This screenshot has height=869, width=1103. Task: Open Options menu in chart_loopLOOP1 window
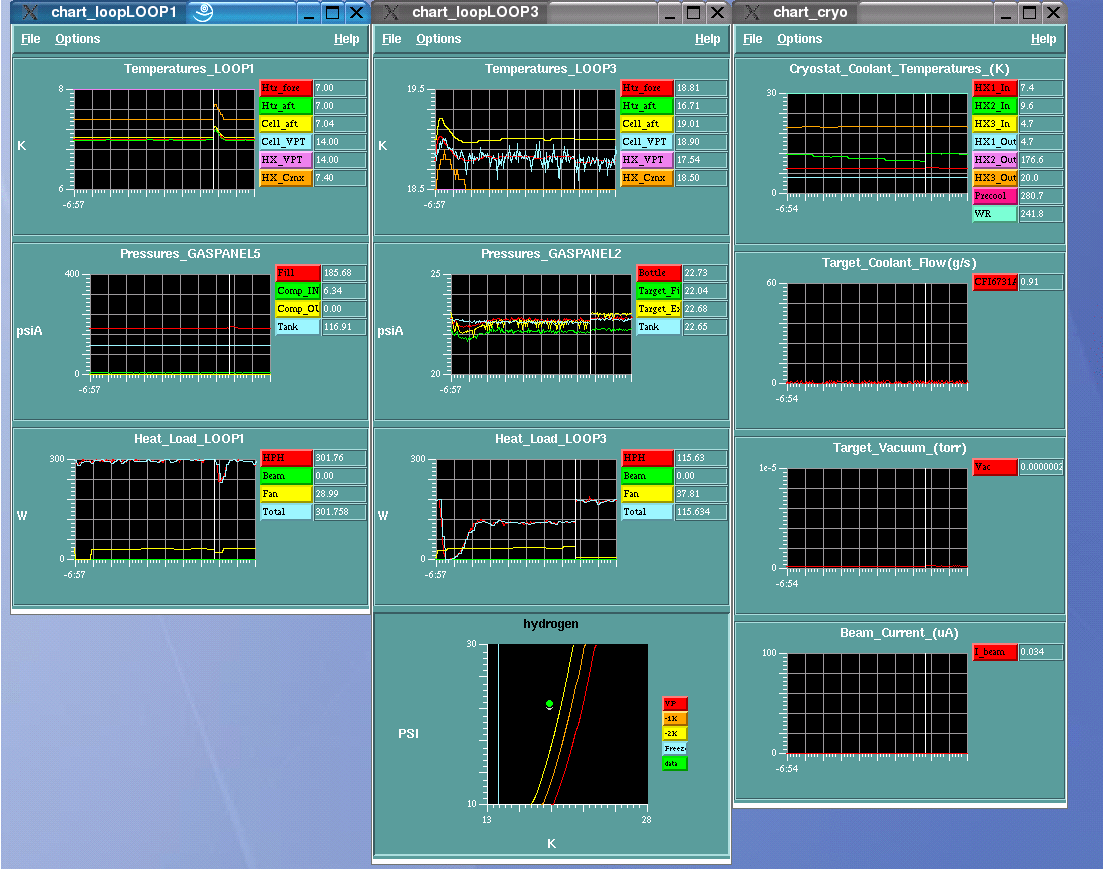77,39
